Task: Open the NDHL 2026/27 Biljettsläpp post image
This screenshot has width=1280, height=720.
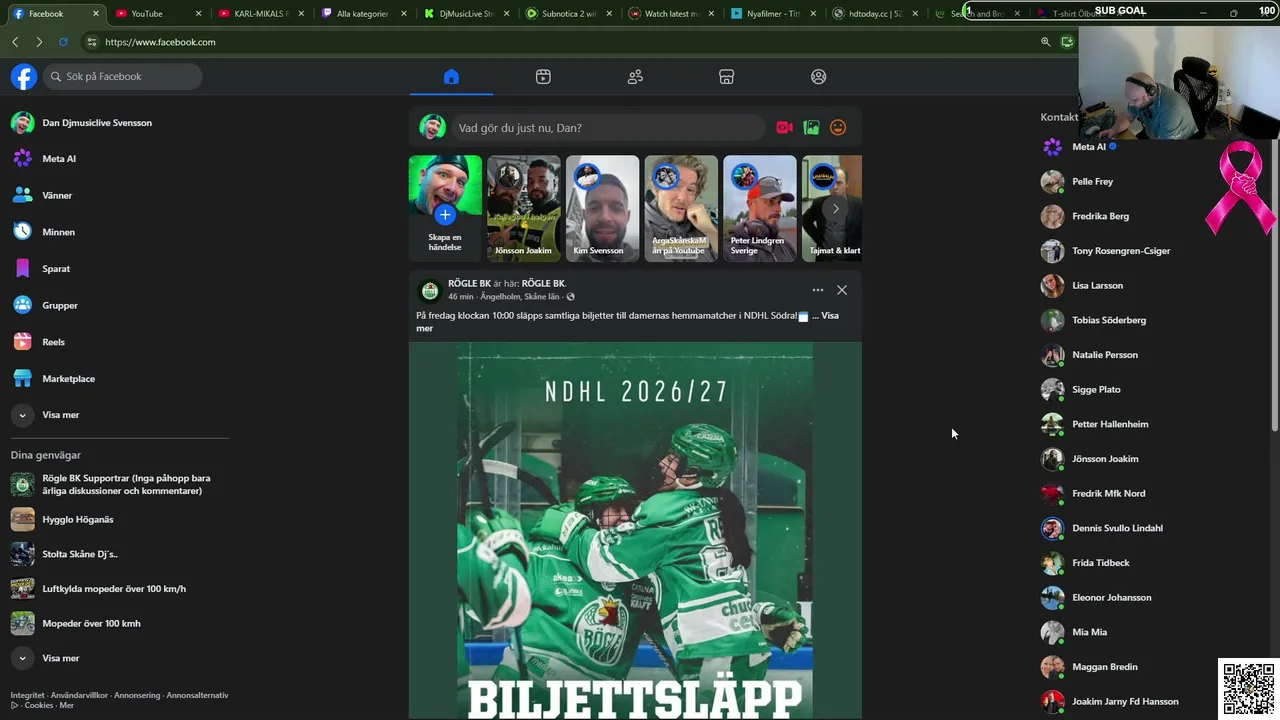Action: tap(635, 531)
